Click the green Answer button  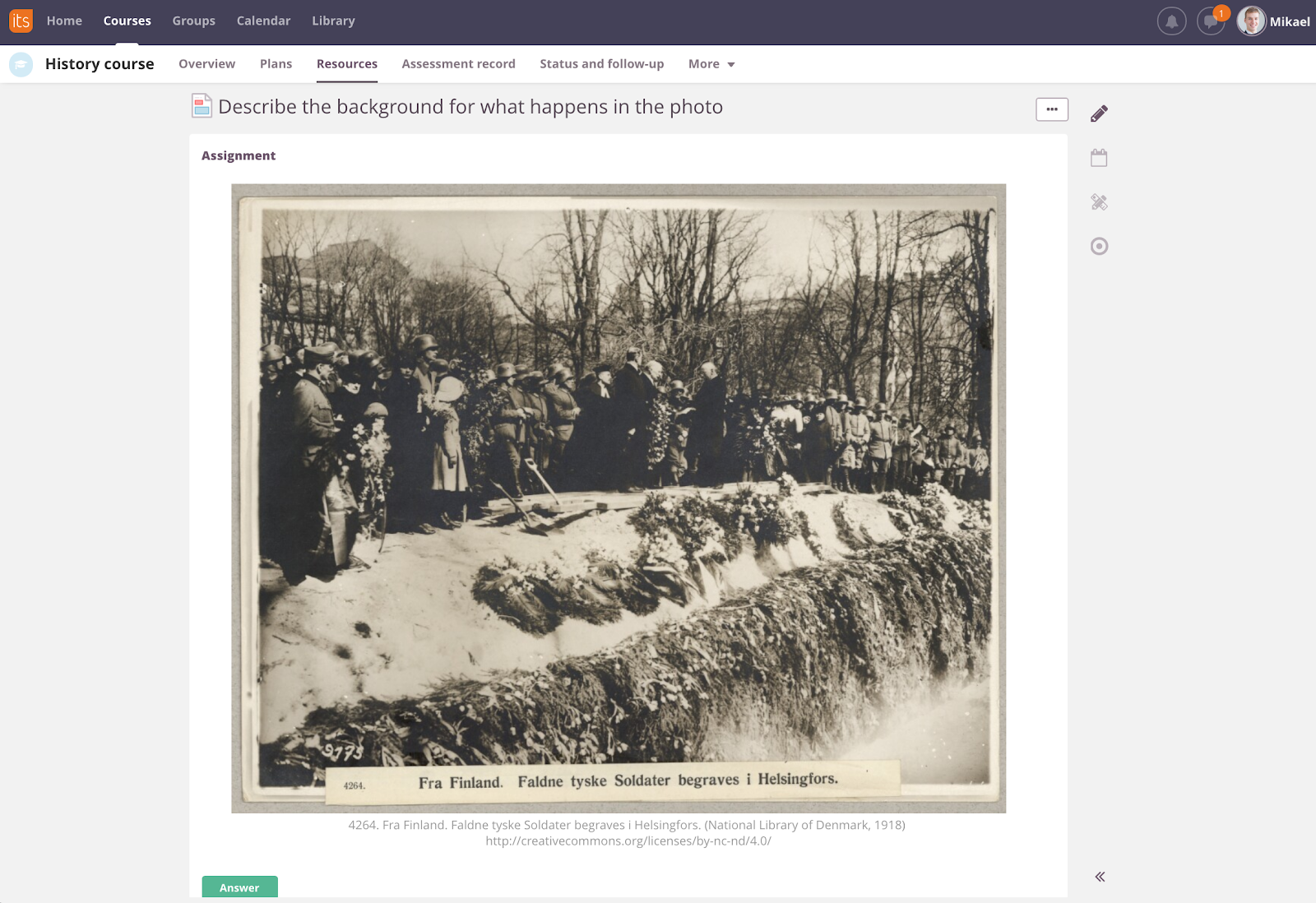coord(239,887)
